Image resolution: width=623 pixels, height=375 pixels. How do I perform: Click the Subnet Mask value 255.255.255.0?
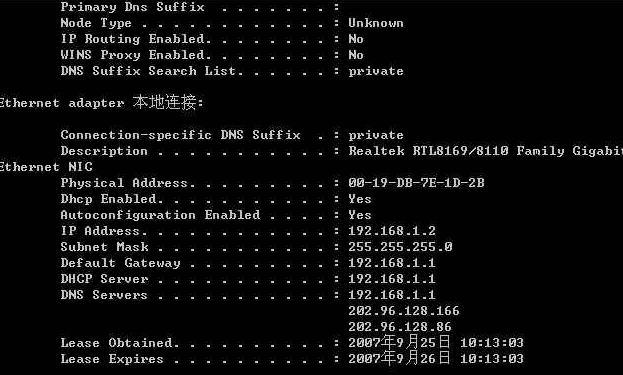click(400, 247)
